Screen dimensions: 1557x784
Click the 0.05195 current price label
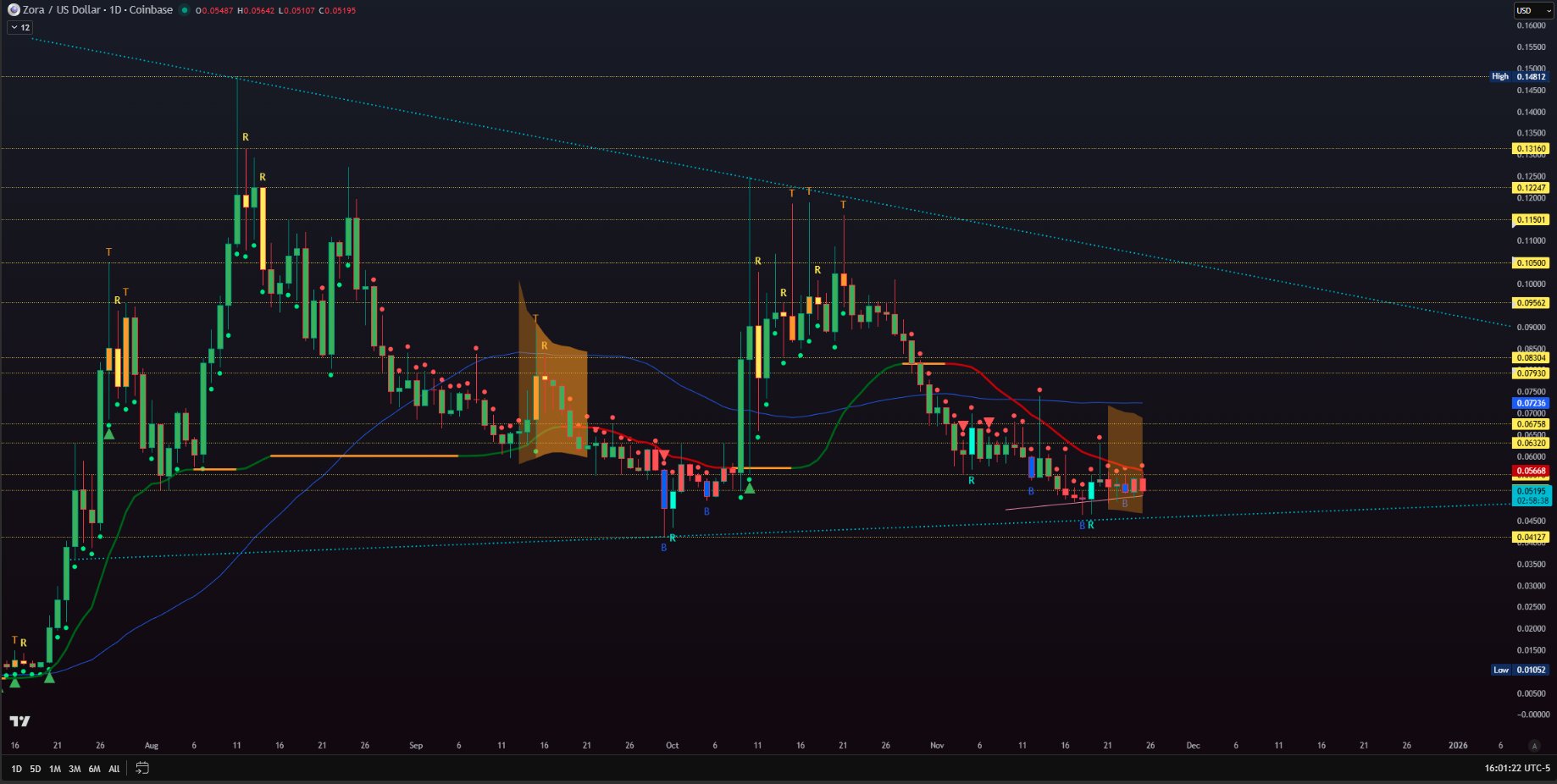click(1531, 491)
